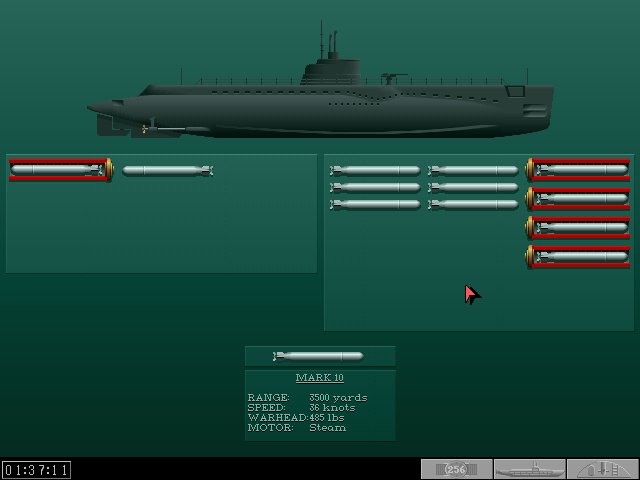Pick bottom-row right forward reserve torpedo
Screen dimensions: 640x480
pos(473,204)
